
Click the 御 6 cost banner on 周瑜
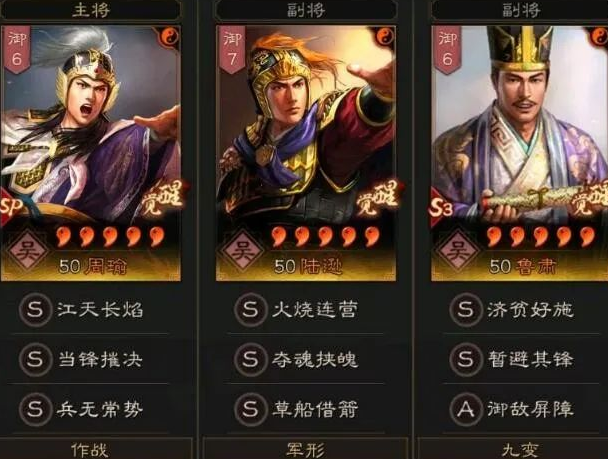(17, 50)
